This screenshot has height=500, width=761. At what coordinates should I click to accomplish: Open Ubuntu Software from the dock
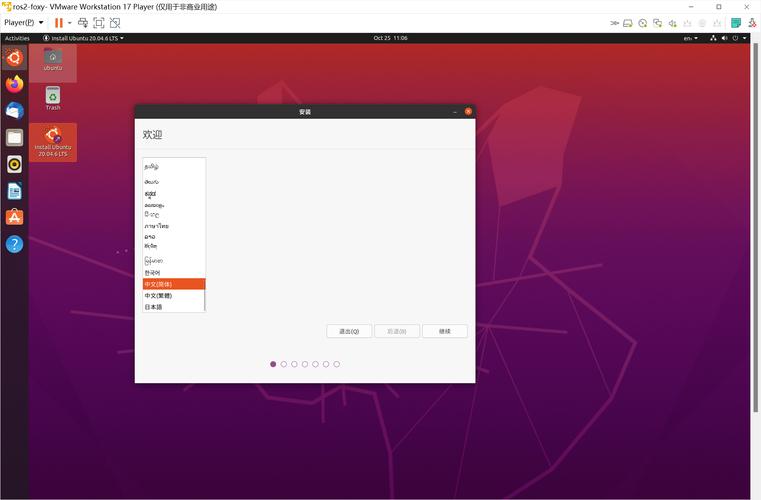click(x=15, y=217)
